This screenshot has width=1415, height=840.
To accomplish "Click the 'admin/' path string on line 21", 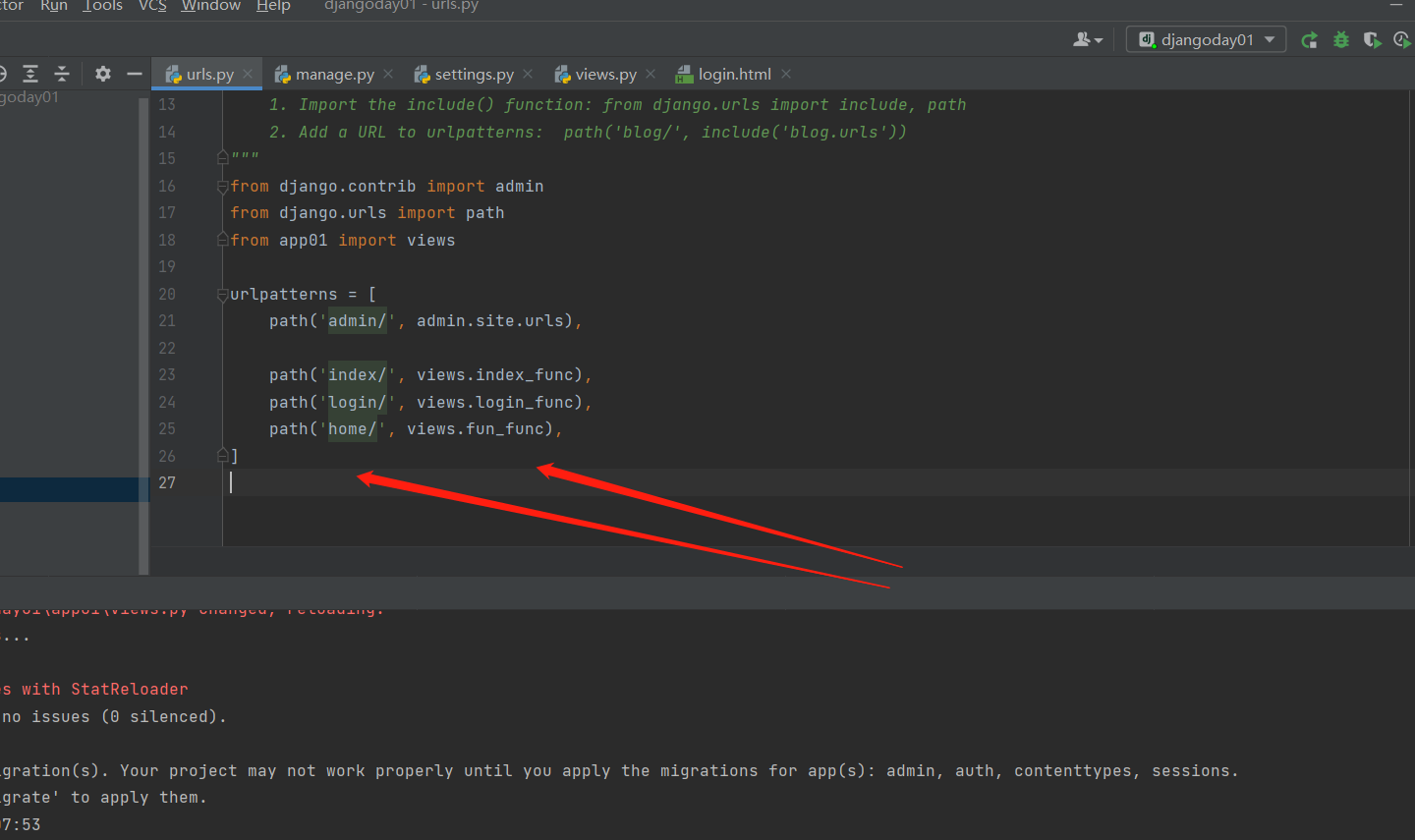I will click(x=358, y=321).
